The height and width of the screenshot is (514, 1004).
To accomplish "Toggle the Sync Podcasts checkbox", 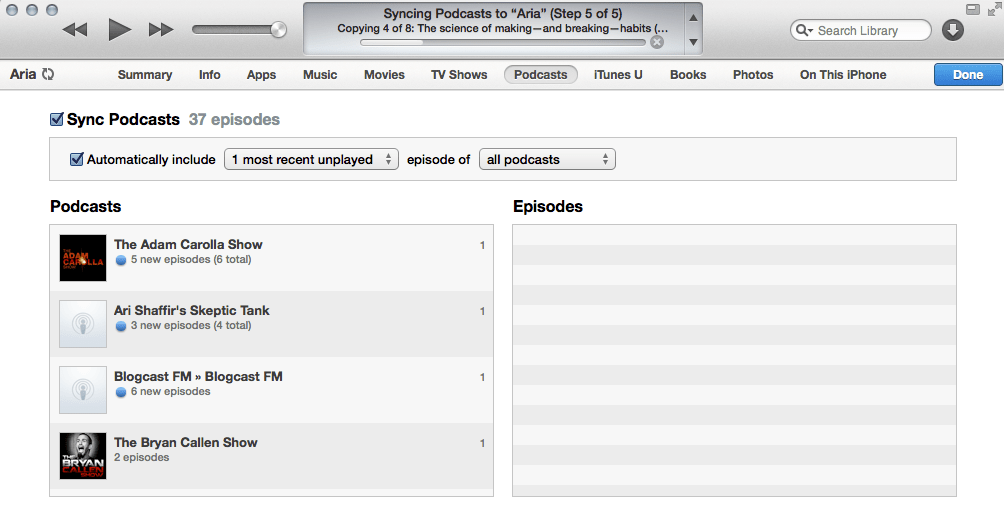I will [56, 119].
